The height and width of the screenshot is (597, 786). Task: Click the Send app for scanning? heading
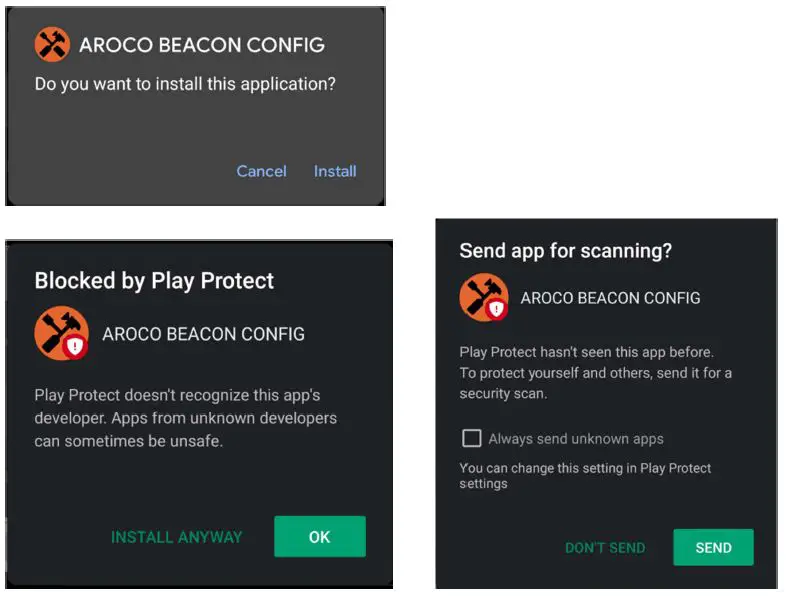pyautogui.click(x=565, y=251)
